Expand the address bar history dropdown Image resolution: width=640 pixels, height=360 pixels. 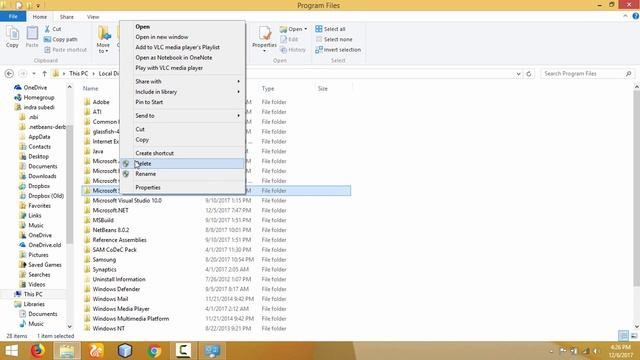[x=518, y=73]
